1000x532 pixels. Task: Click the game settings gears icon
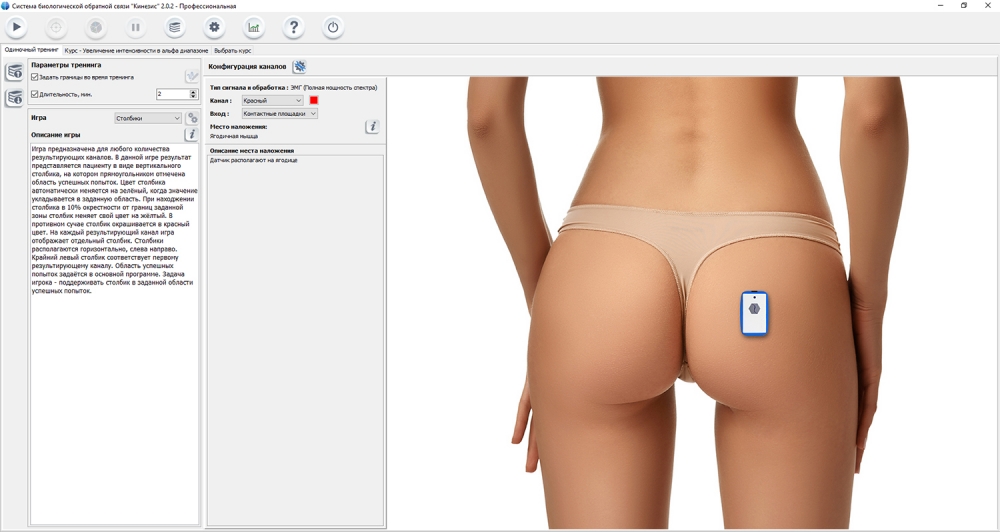(x=192, y=118)
